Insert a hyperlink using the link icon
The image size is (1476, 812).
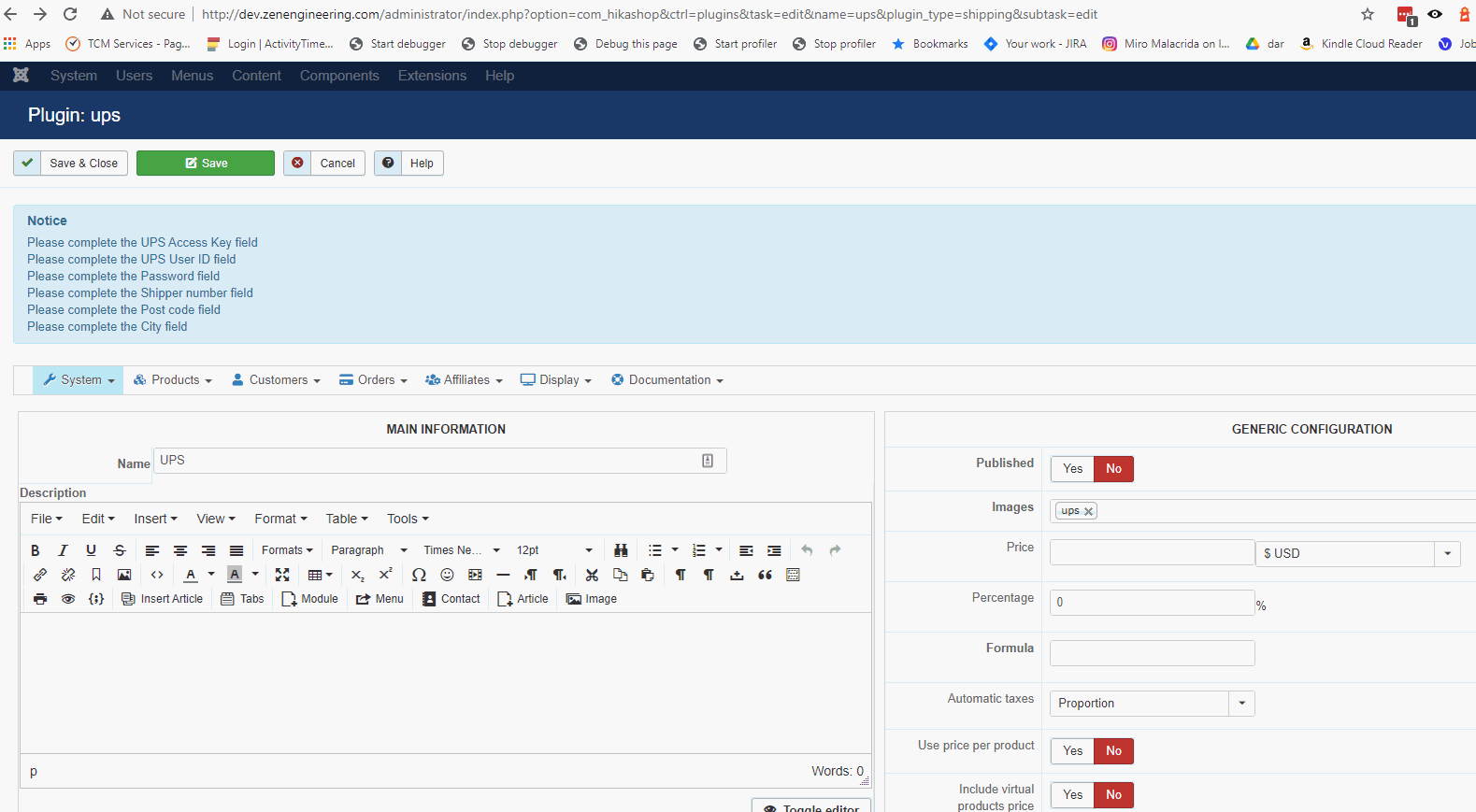40,575
